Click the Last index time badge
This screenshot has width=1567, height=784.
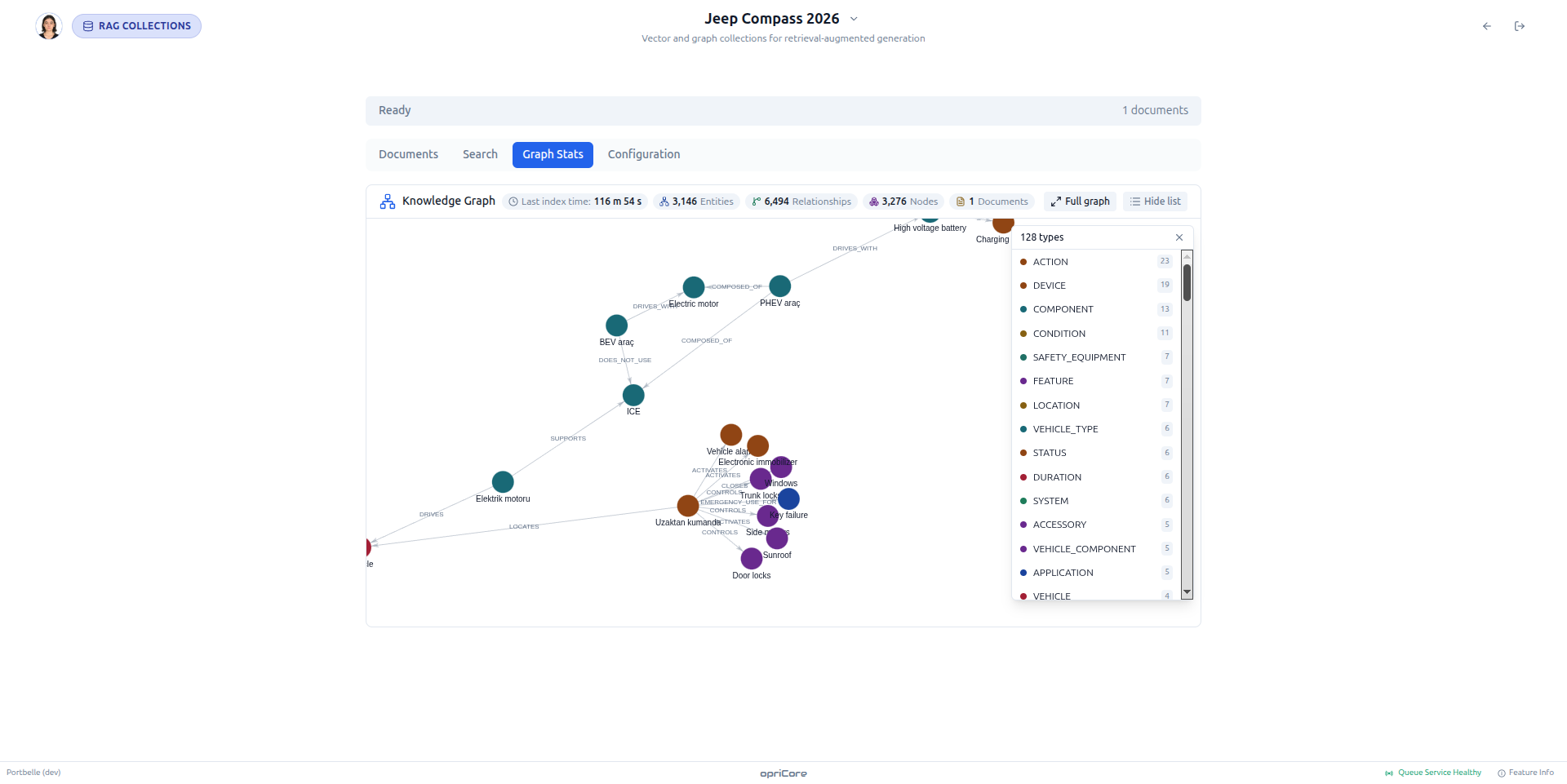575,202
